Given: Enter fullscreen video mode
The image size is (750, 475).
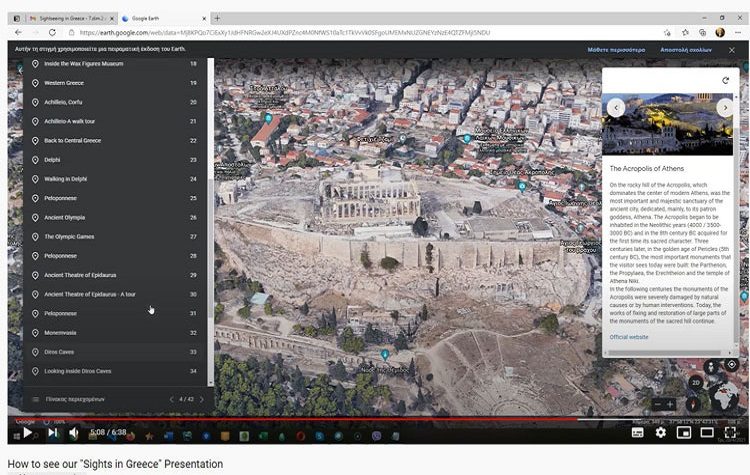Looking at the screenshot, I should 731,433.
